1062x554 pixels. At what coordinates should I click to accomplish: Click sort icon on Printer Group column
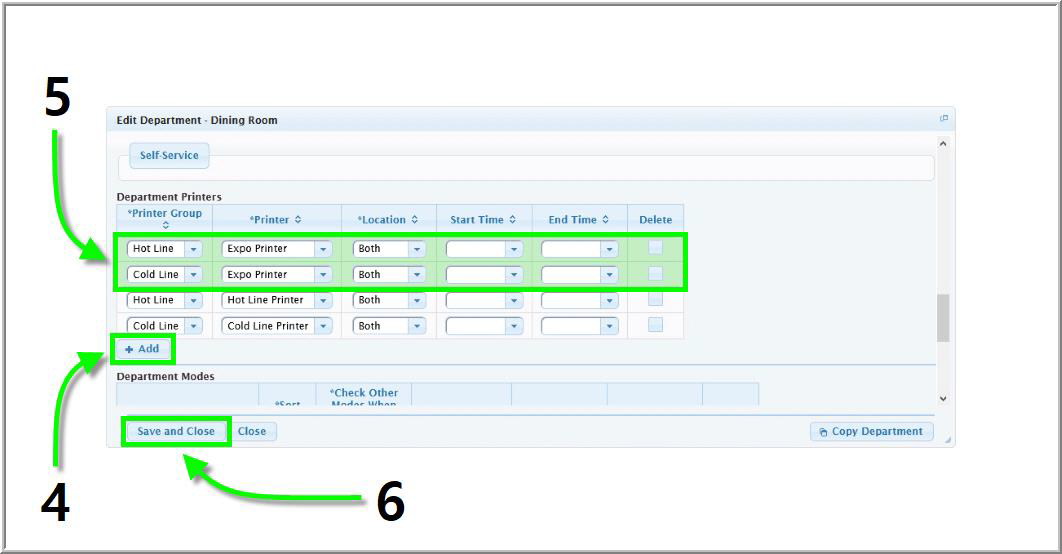click(165, 226)
